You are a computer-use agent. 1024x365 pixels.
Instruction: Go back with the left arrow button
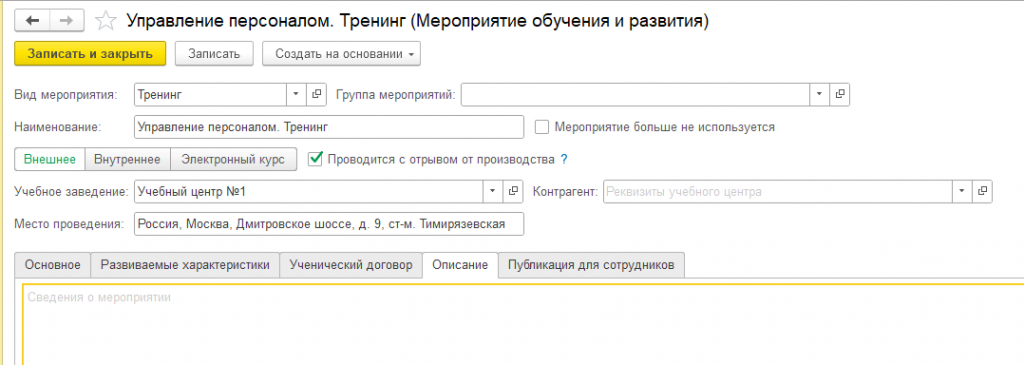point(31,21)
